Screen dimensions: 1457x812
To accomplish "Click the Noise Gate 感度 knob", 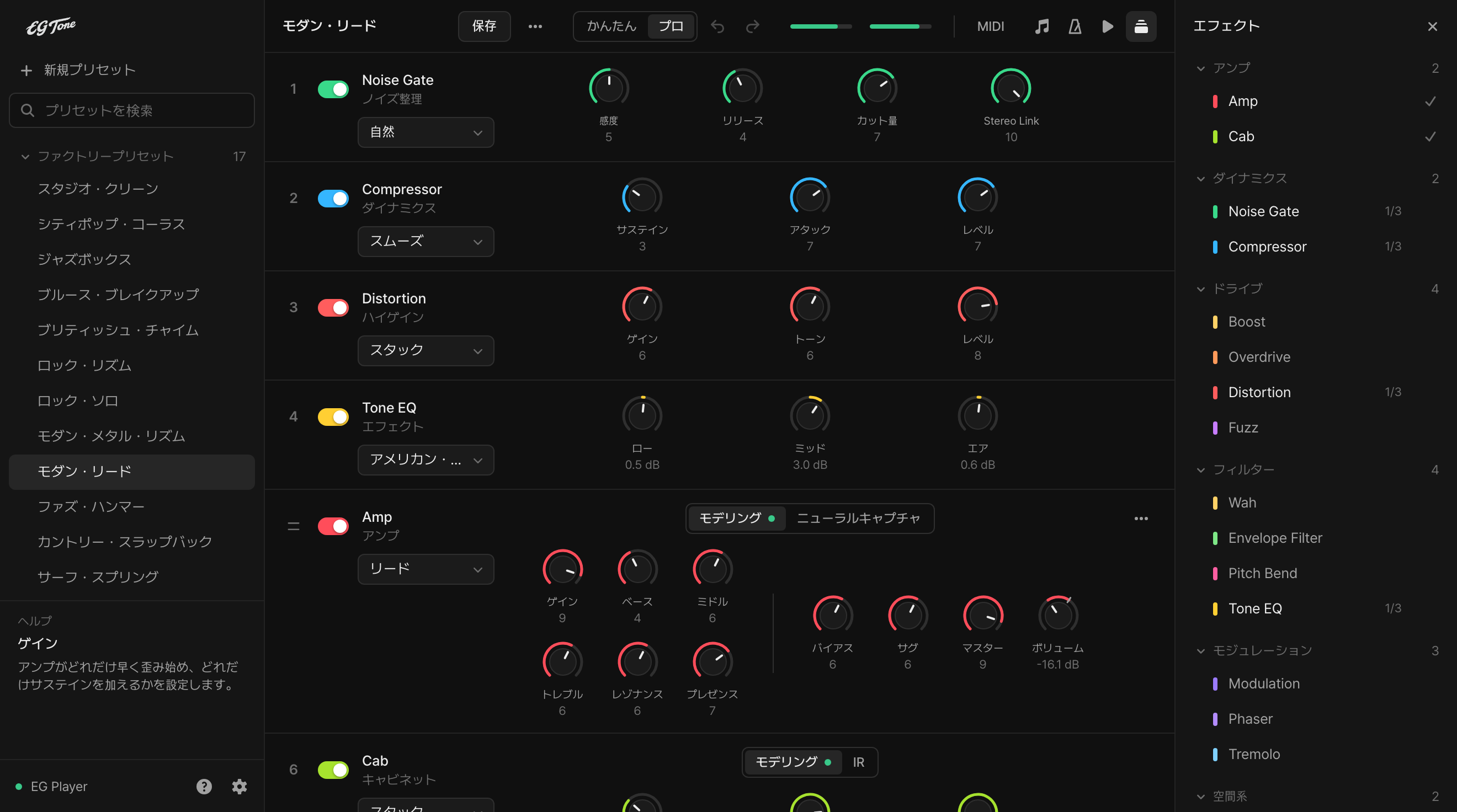I will 609,88.
